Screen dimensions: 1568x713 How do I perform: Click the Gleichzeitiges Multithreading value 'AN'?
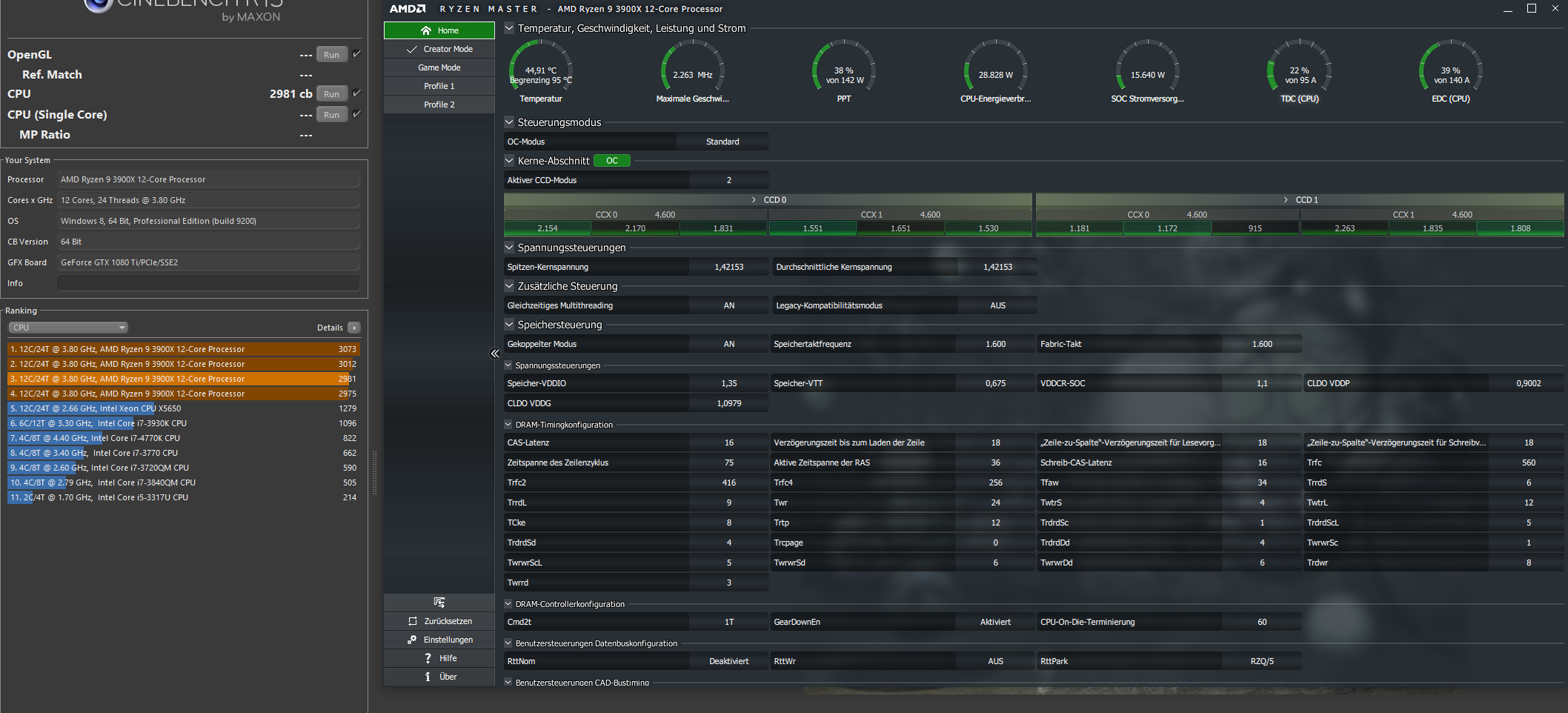[729, 305]
